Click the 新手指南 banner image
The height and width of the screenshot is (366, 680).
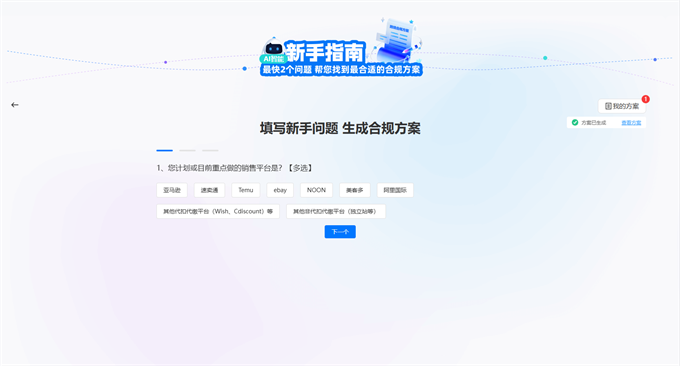(x=341, y=48)
